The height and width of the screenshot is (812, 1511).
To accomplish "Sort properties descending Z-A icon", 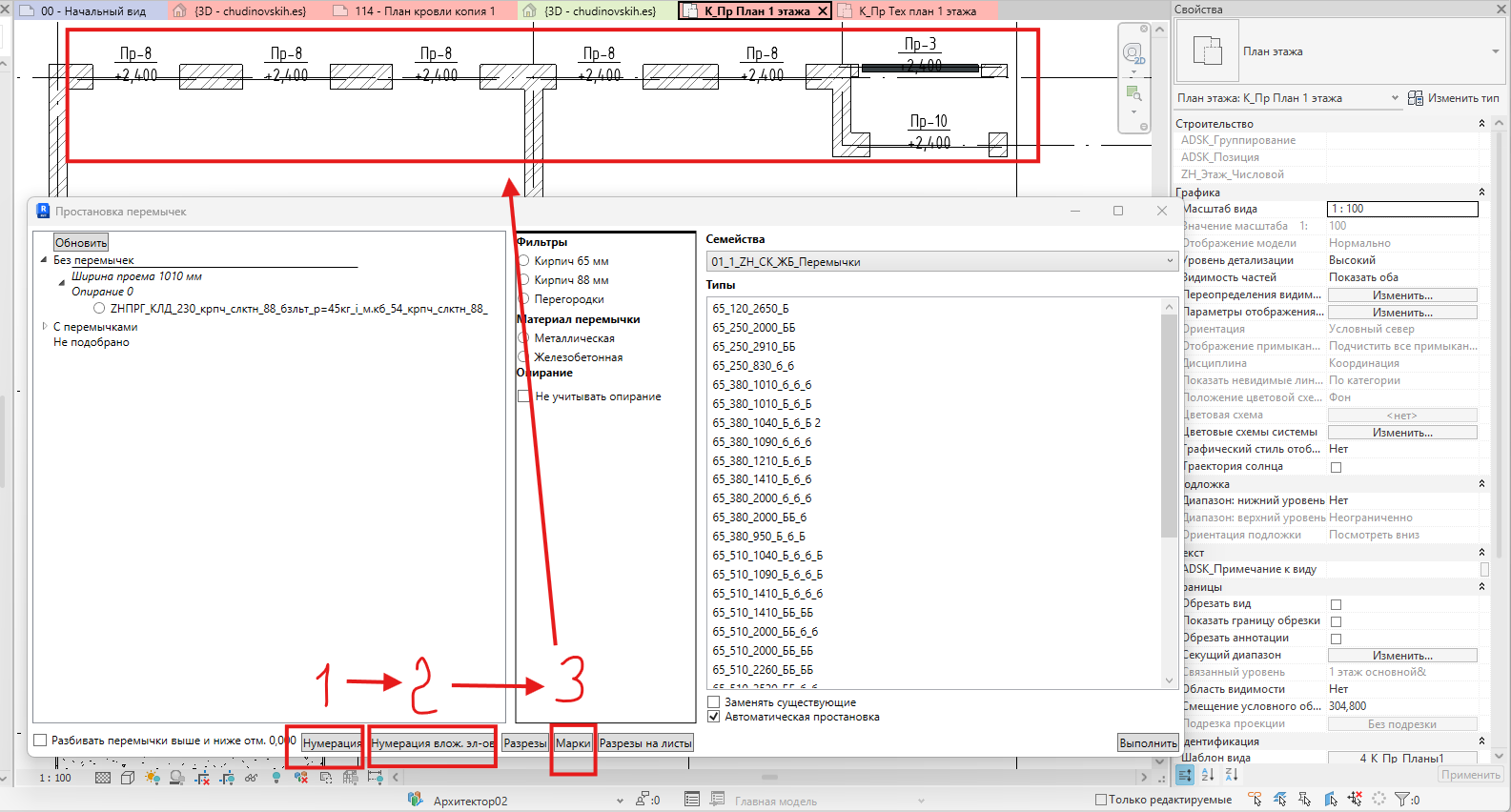I will coord(1232,775).
